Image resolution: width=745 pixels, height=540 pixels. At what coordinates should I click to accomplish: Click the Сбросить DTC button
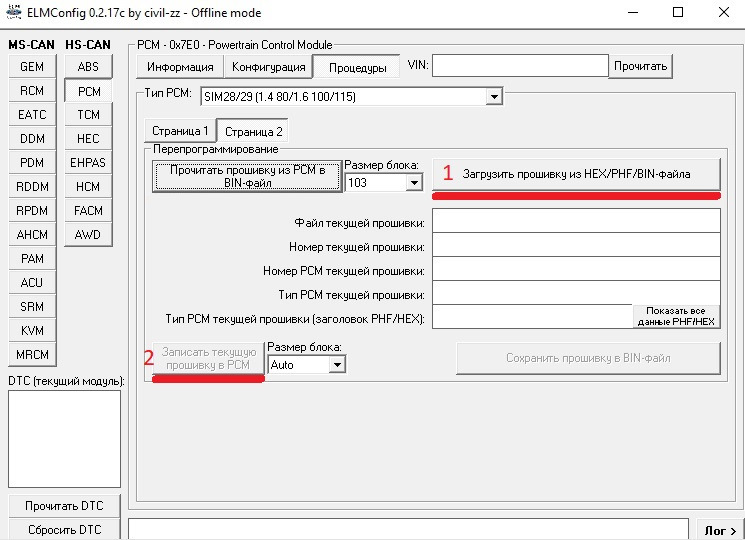coord(64,530)
